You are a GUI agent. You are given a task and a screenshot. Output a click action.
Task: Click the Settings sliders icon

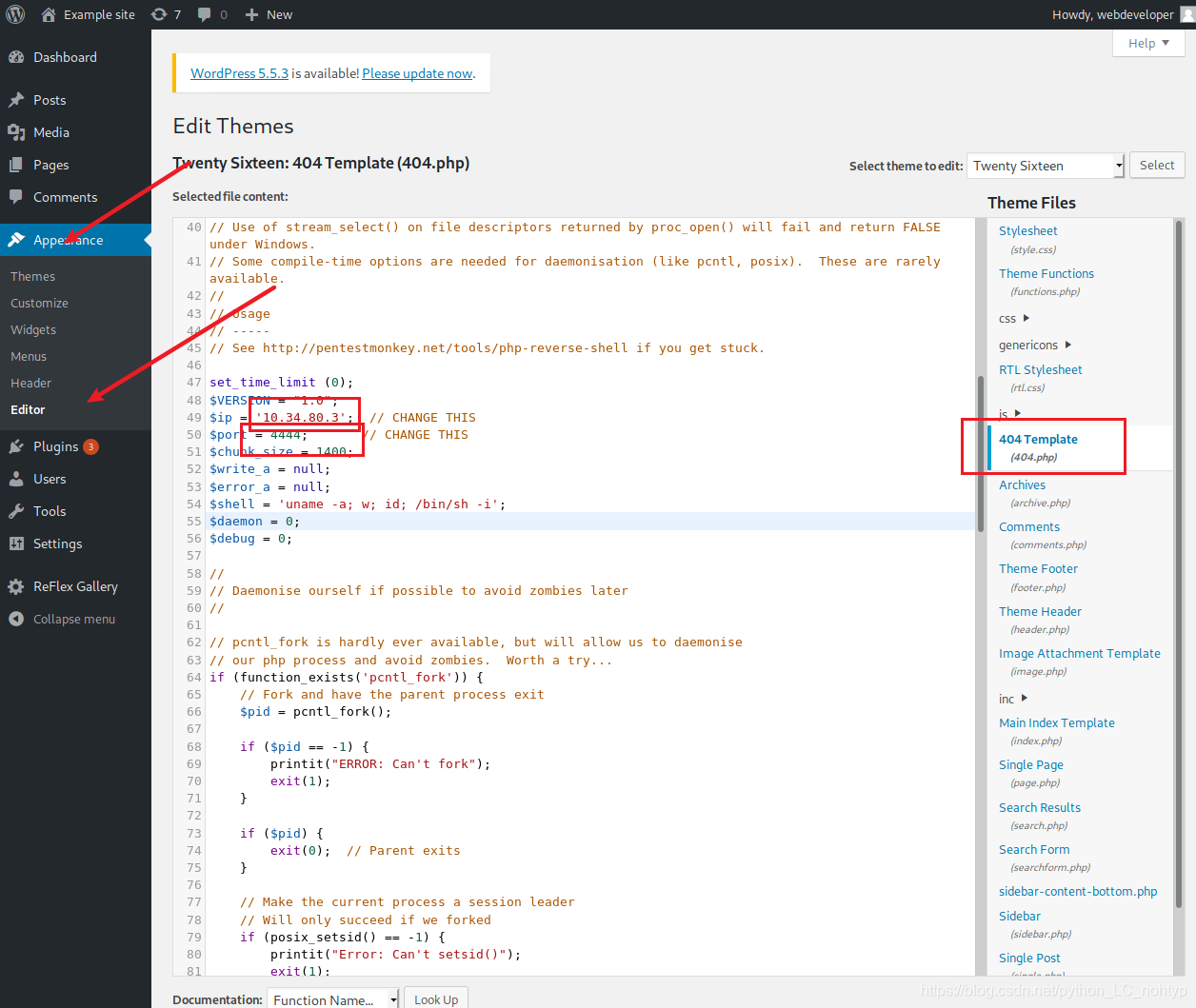click(x=16, y=544)
